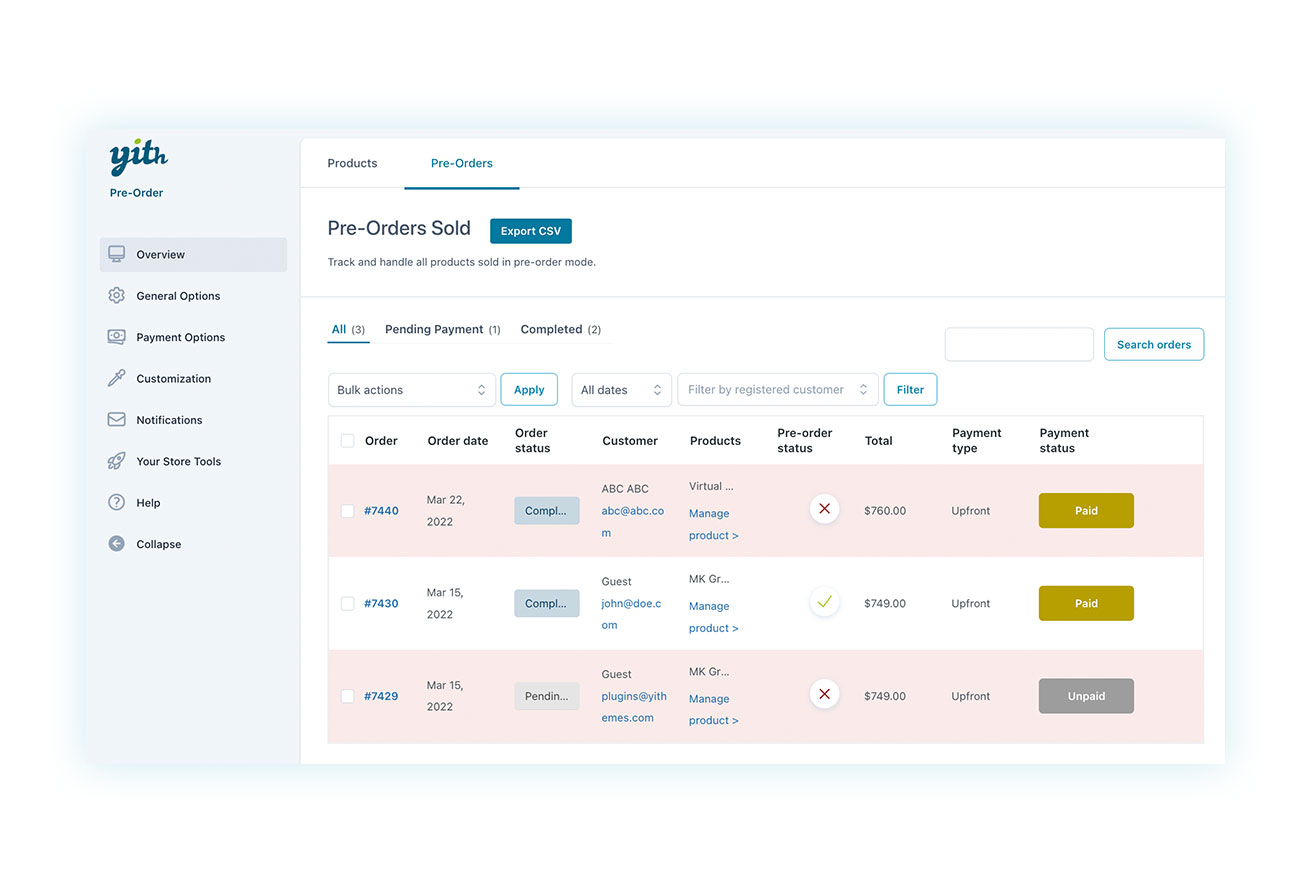Screen dimensions: 1300x869
Task: Open the Bulk actions dropdown
Action: click(x=411, y=390)
